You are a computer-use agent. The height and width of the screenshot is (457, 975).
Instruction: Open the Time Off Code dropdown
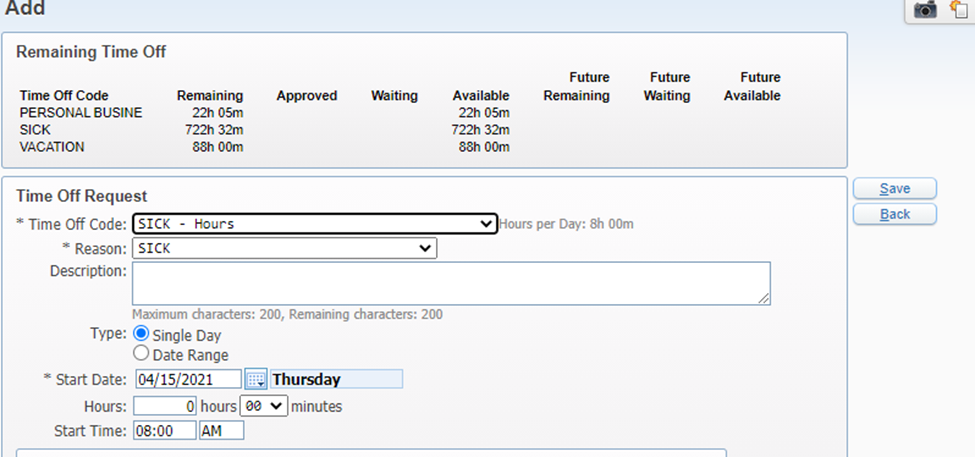[x=315, y=224]
